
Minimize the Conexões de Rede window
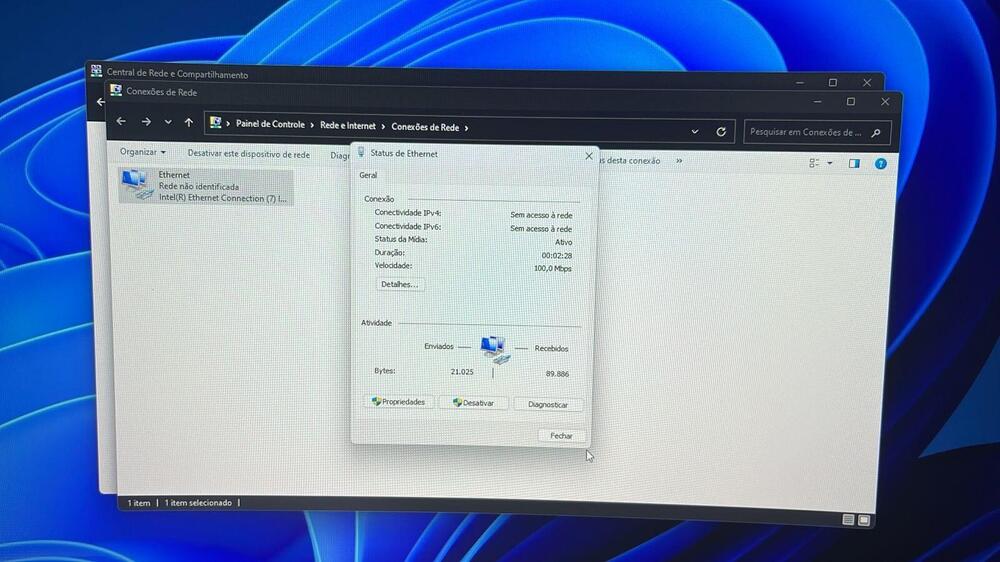point(818,101)
